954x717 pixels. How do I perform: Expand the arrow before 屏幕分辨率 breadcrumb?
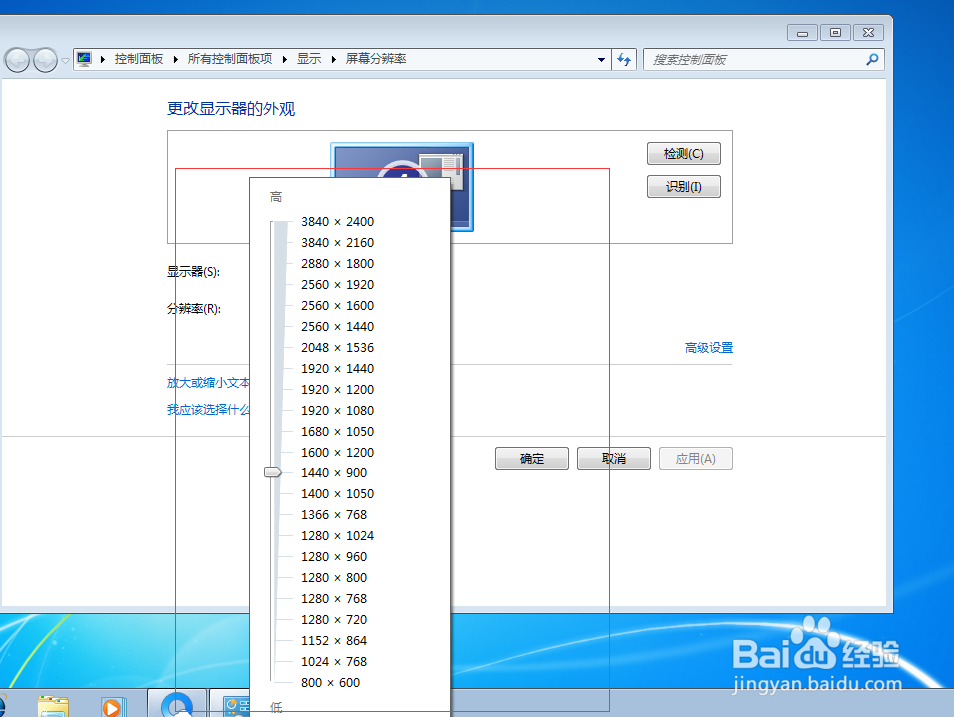(x=333, y=59)
